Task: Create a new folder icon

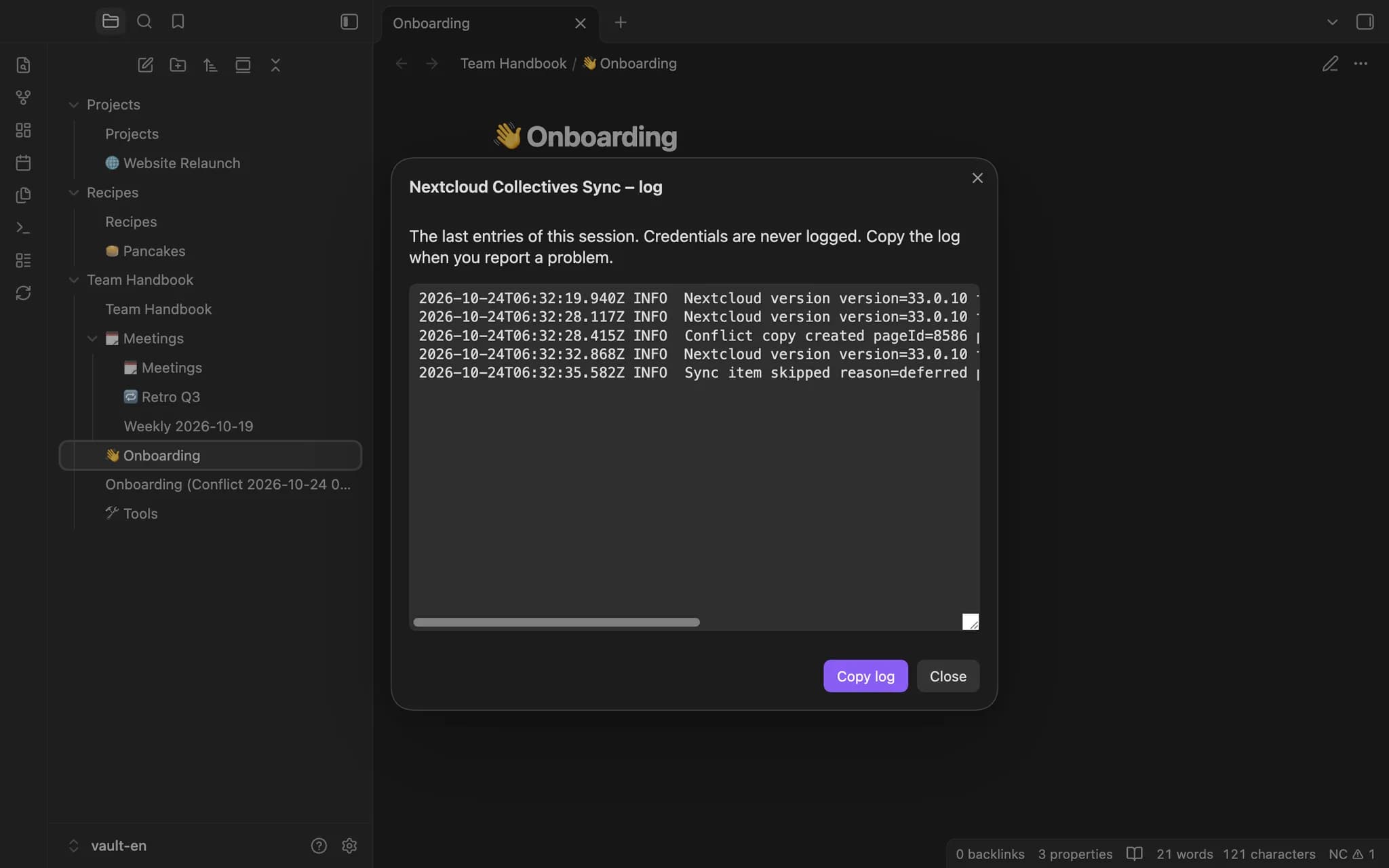Action: (178, 65)
